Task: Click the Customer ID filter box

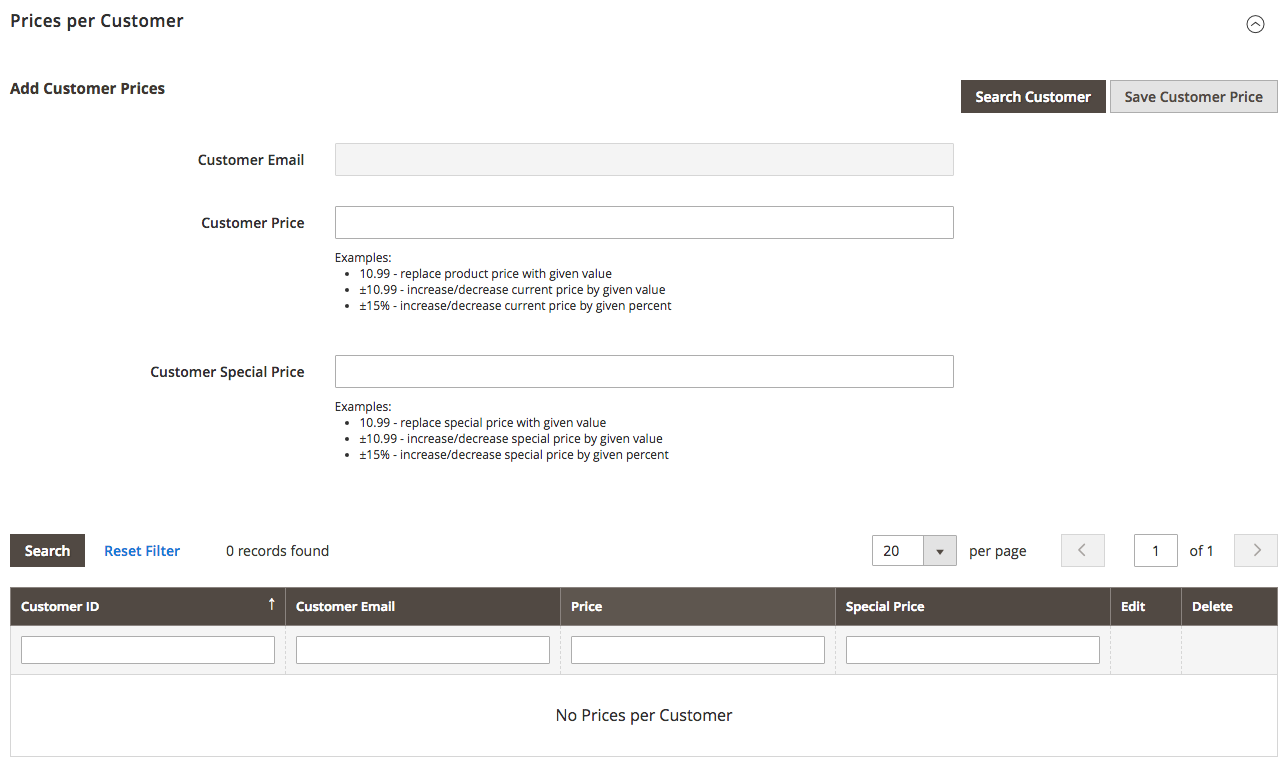Action: point(148,650)
